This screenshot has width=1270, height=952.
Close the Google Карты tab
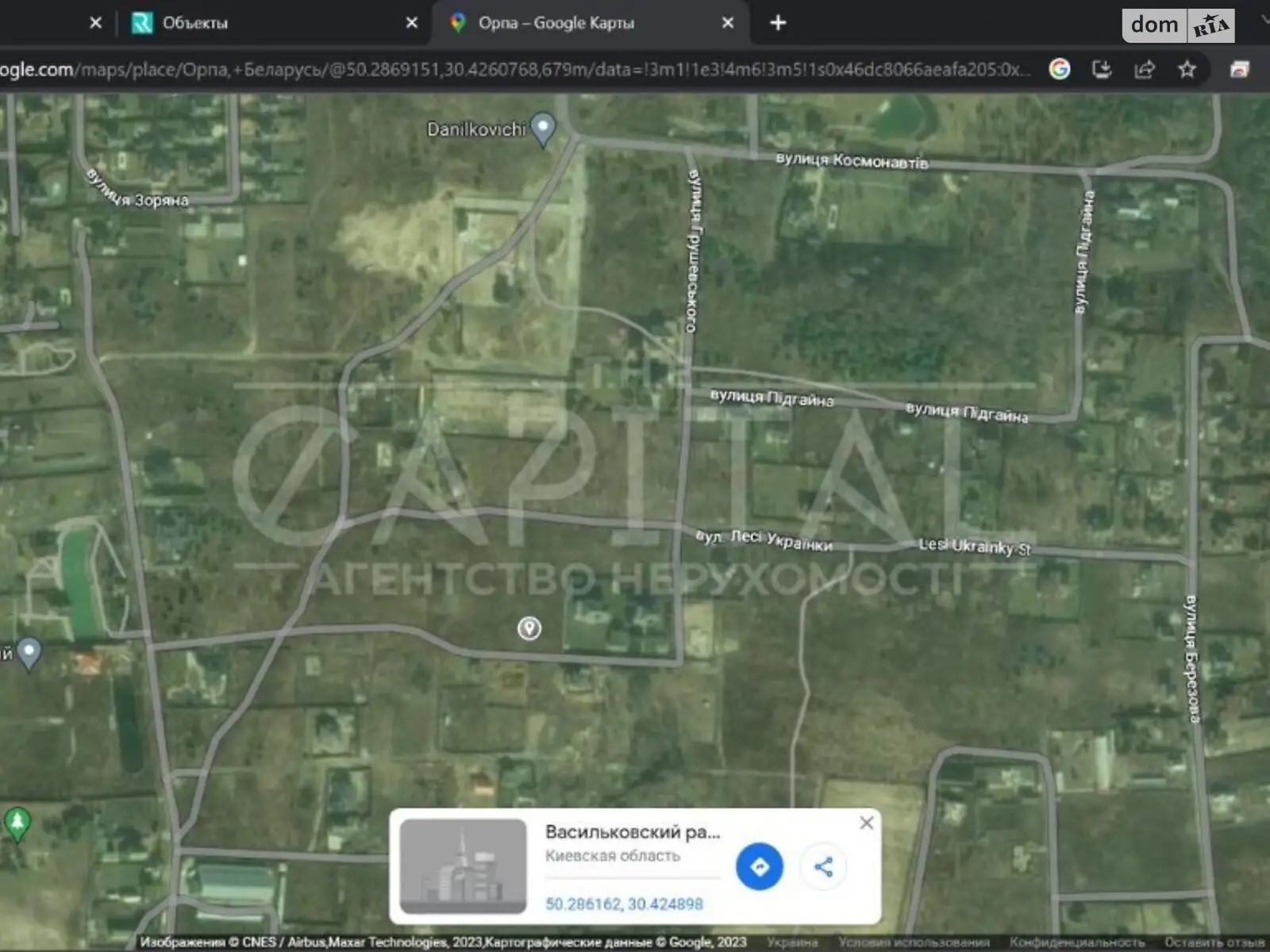coord(727,23)
